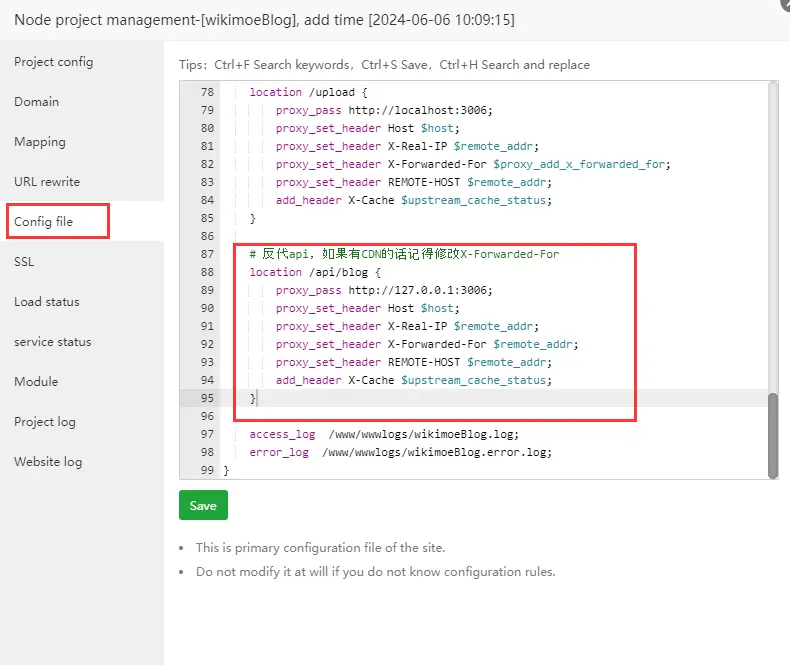Screen dimensions: 790x665
Task: Go to the URL rewrite tab
Action: pyautogui.click(x=47, y=182)
